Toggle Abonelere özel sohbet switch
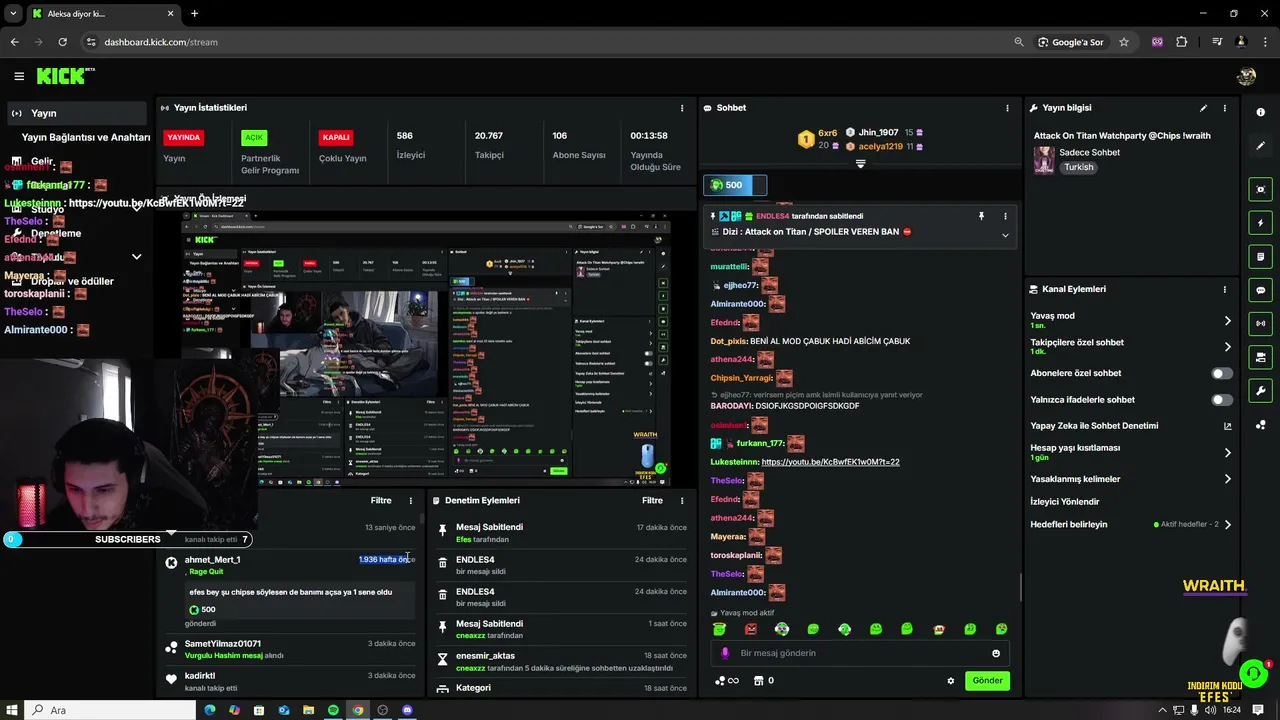This screenshot has height=720, width=1280. [1222, 373]
